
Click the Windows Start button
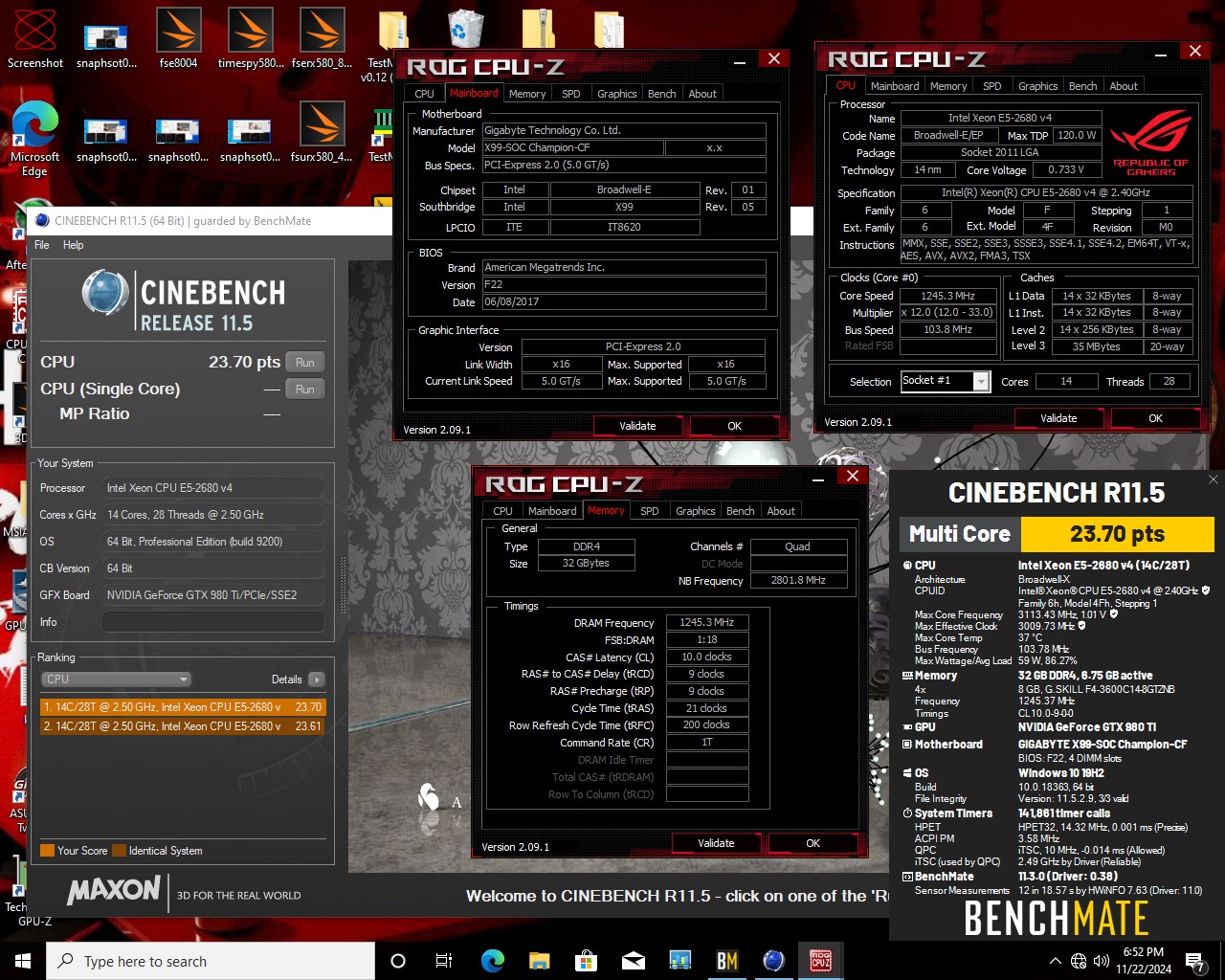point(23,961)
